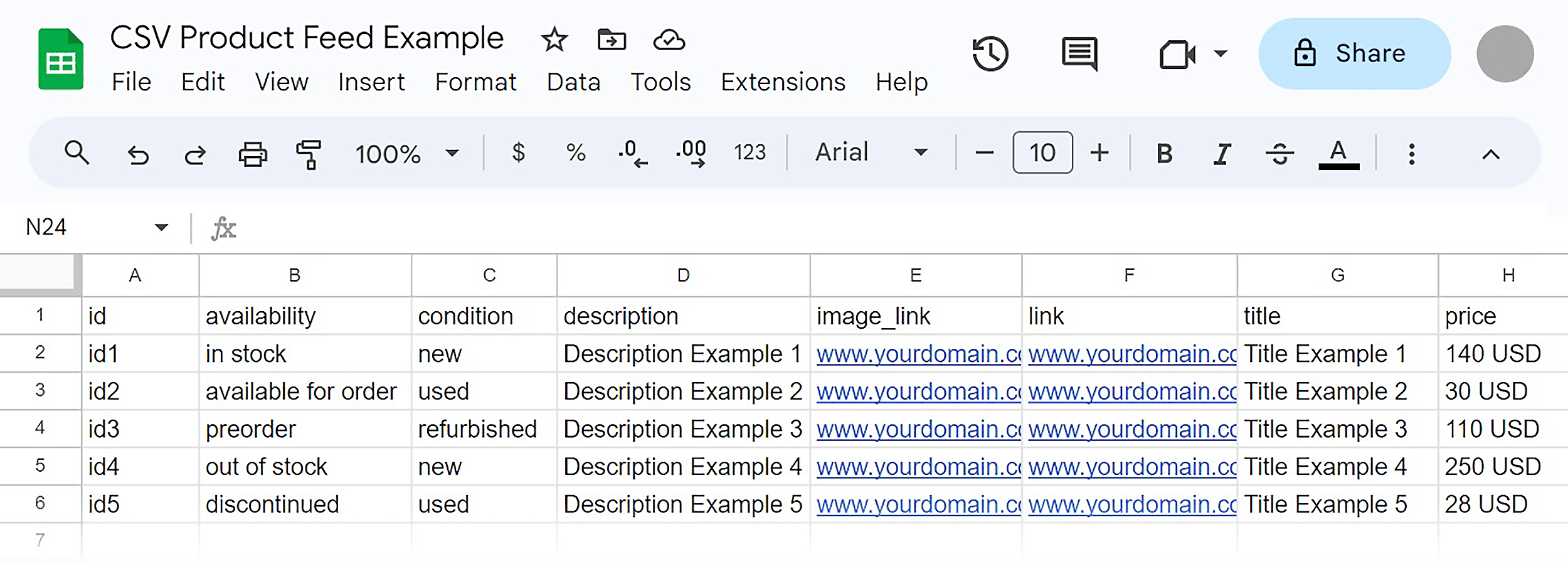The height and width of the screenshot is (564, 1568).
Task: Toggle italic formatting
Action: tap(1221, 152)
